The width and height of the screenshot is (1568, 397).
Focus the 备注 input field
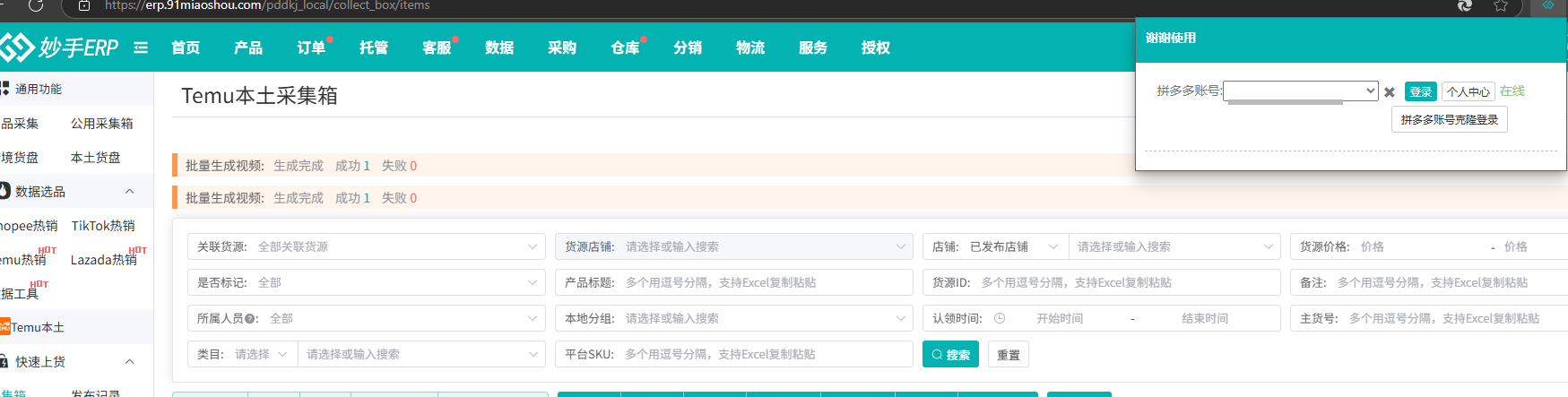click(x=1429, y=282)
